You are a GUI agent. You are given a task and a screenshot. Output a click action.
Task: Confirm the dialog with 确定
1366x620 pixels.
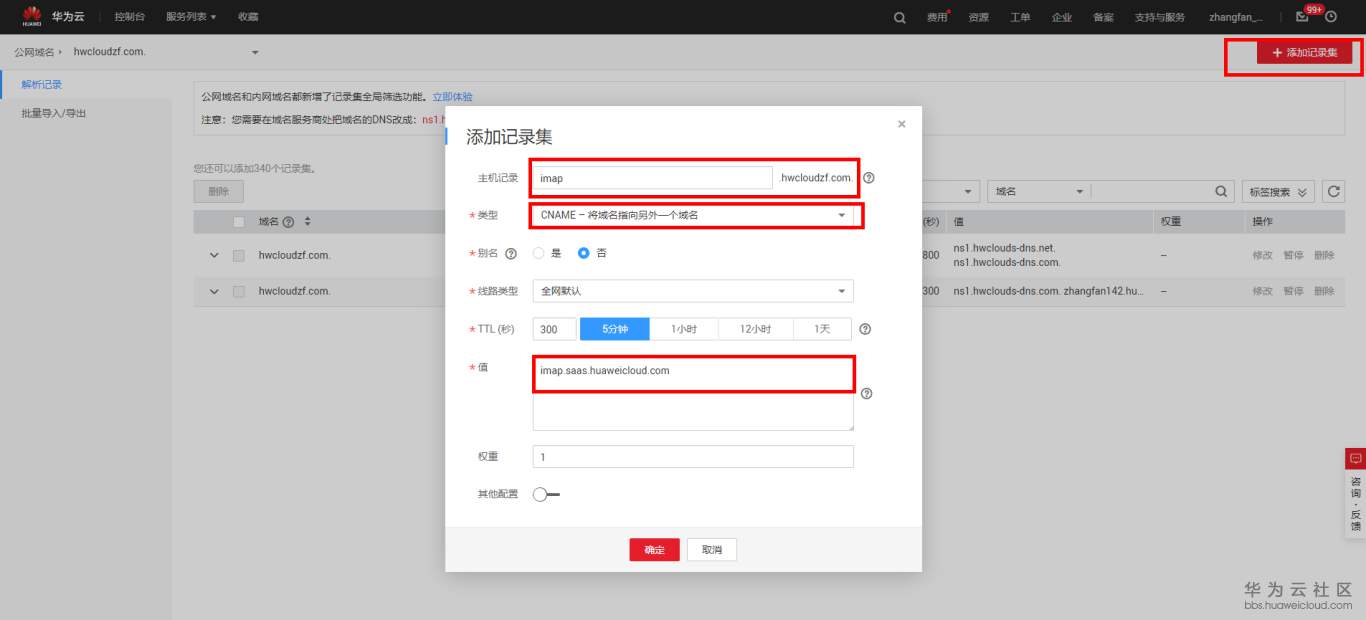click(654, 550)
